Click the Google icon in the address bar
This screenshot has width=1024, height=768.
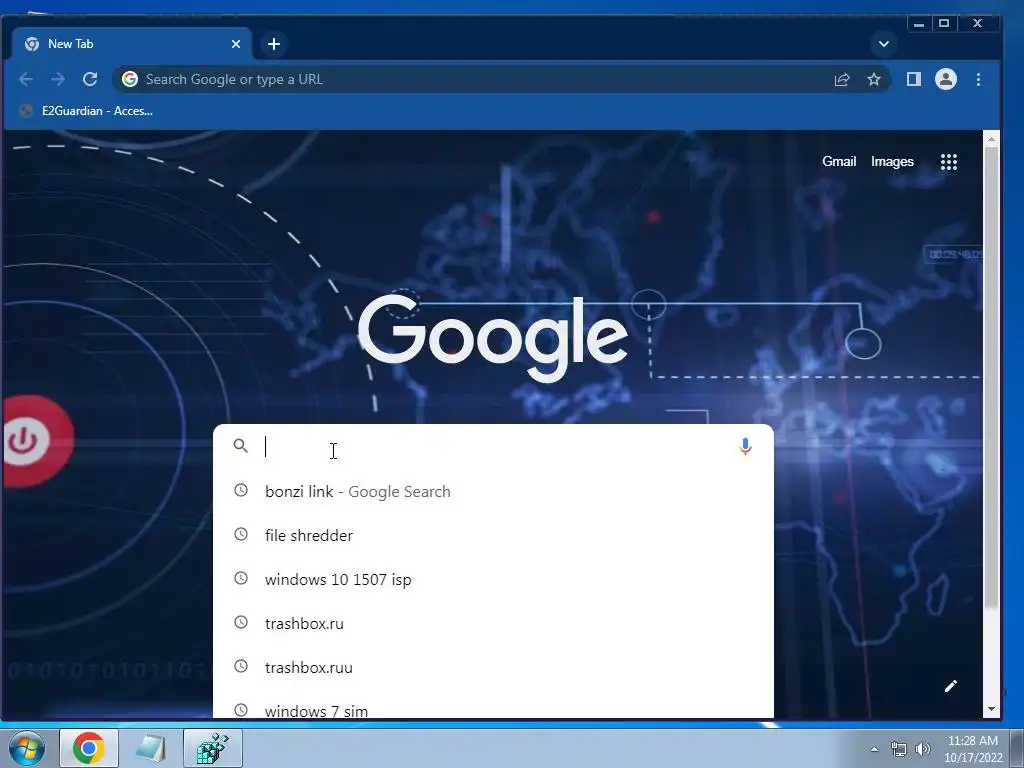click(130, 79)
